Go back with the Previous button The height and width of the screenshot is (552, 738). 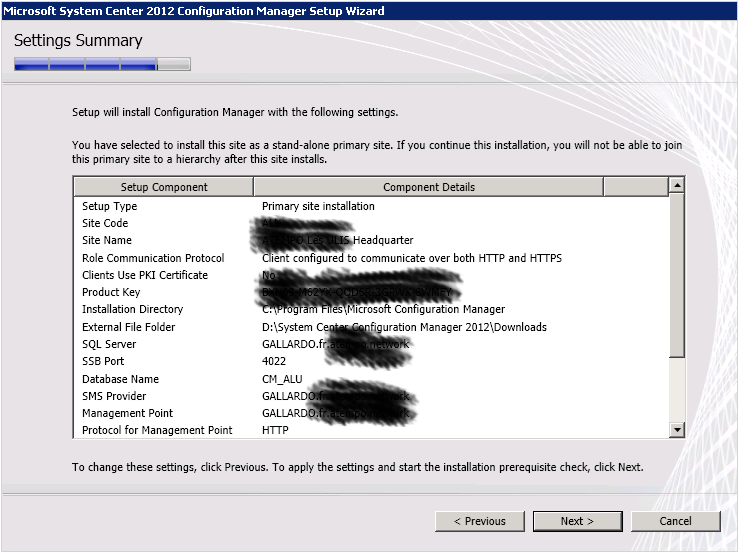[480, 521]
